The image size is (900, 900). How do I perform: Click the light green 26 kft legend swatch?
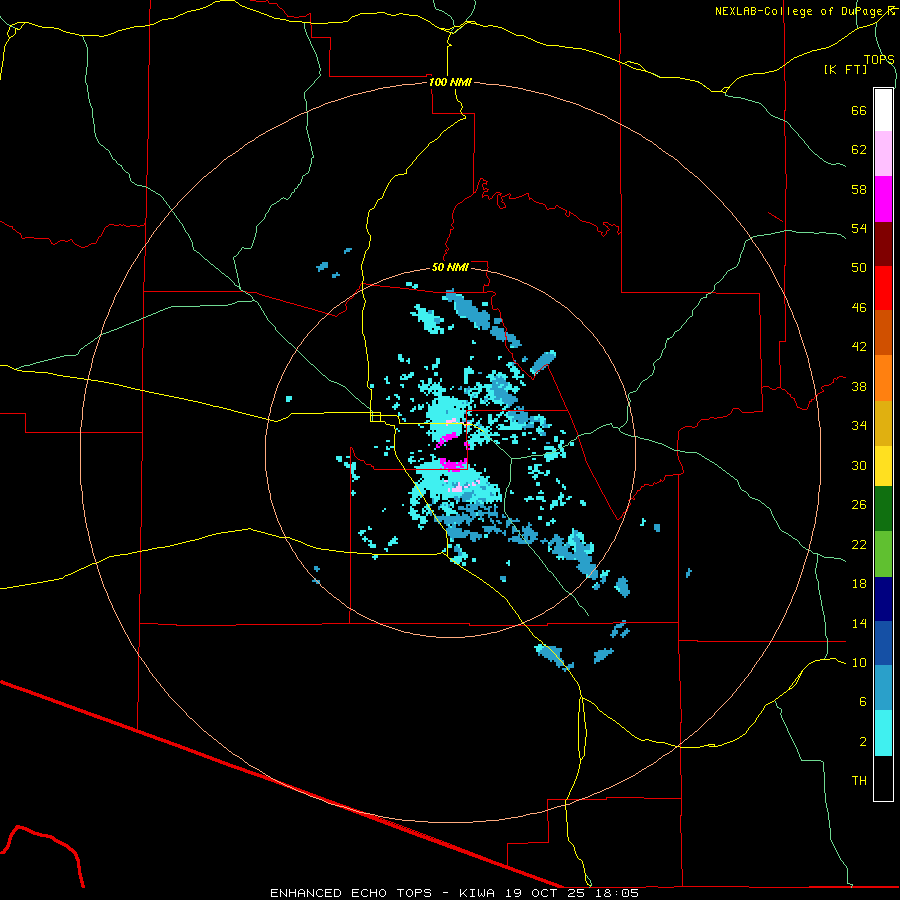click(883, 553)
